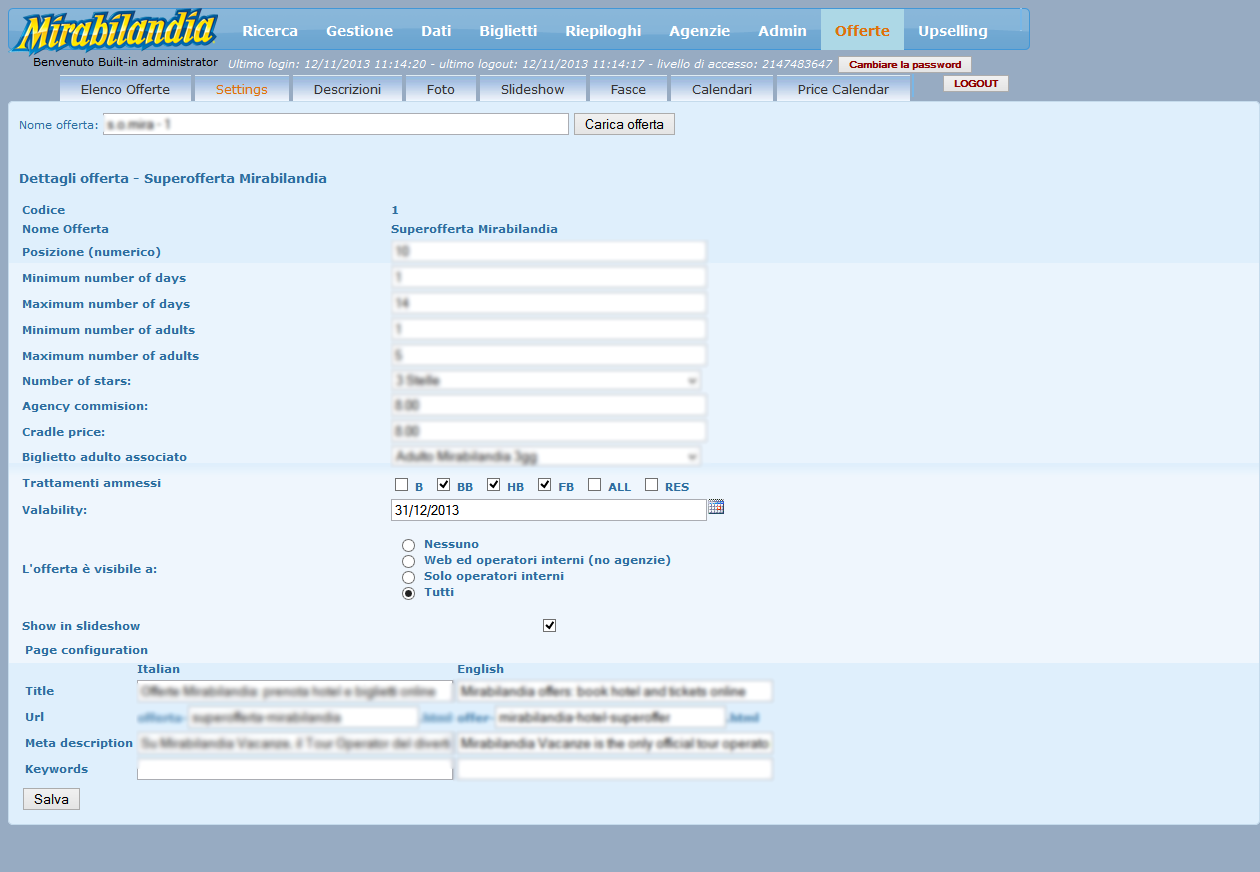
Task: Open the Number of stars dropdown
Action: (x=546, y=380)
